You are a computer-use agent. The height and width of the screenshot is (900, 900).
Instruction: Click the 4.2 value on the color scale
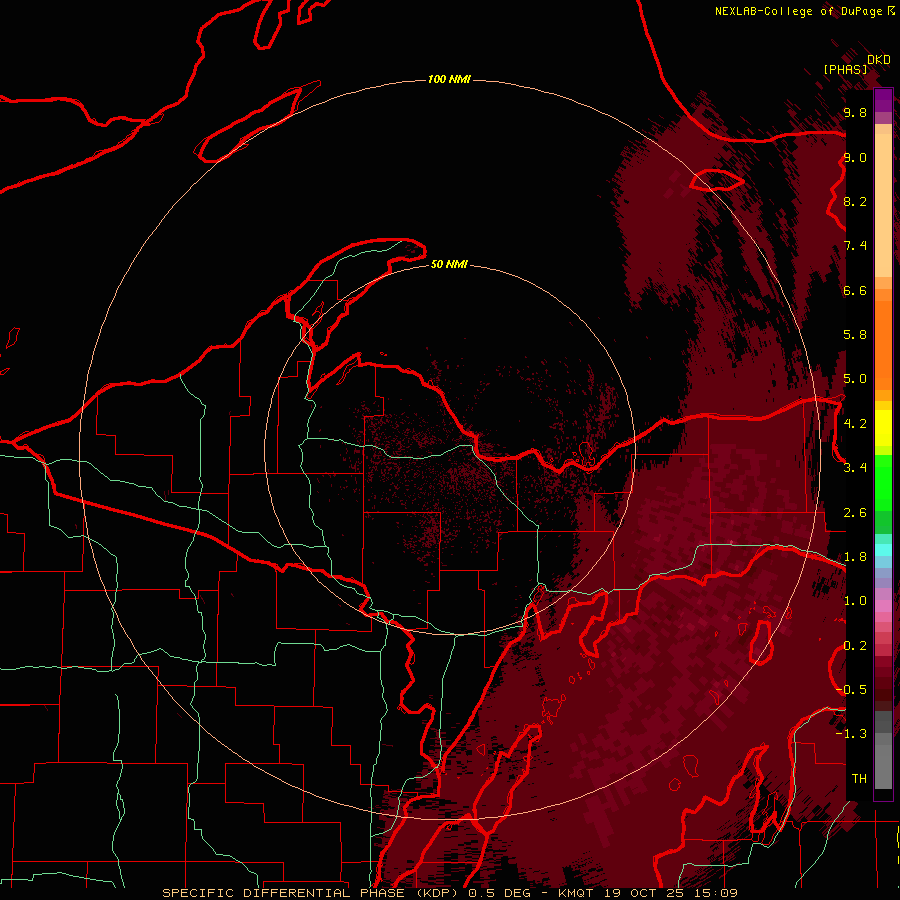click(x=855, y=424)
